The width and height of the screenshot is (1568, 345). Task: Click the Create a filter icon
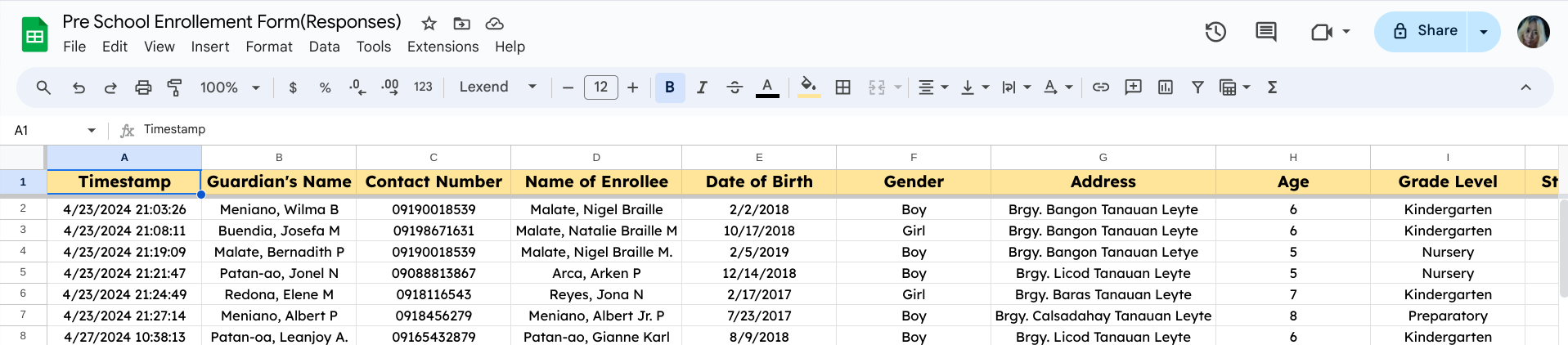click(x=1197, y=87)
